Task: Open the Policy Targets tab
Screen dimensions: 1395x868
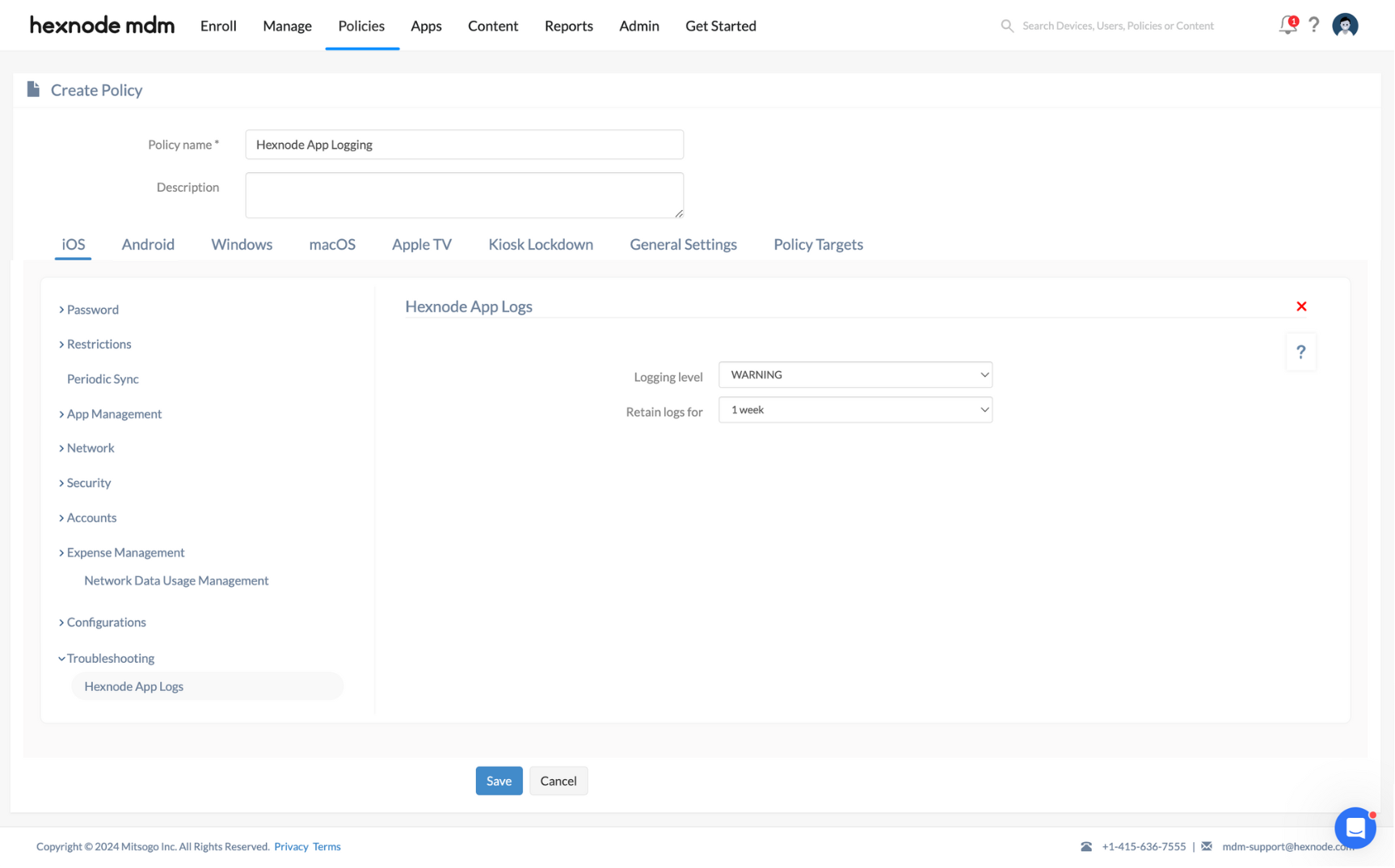Action: pos(819,245)
